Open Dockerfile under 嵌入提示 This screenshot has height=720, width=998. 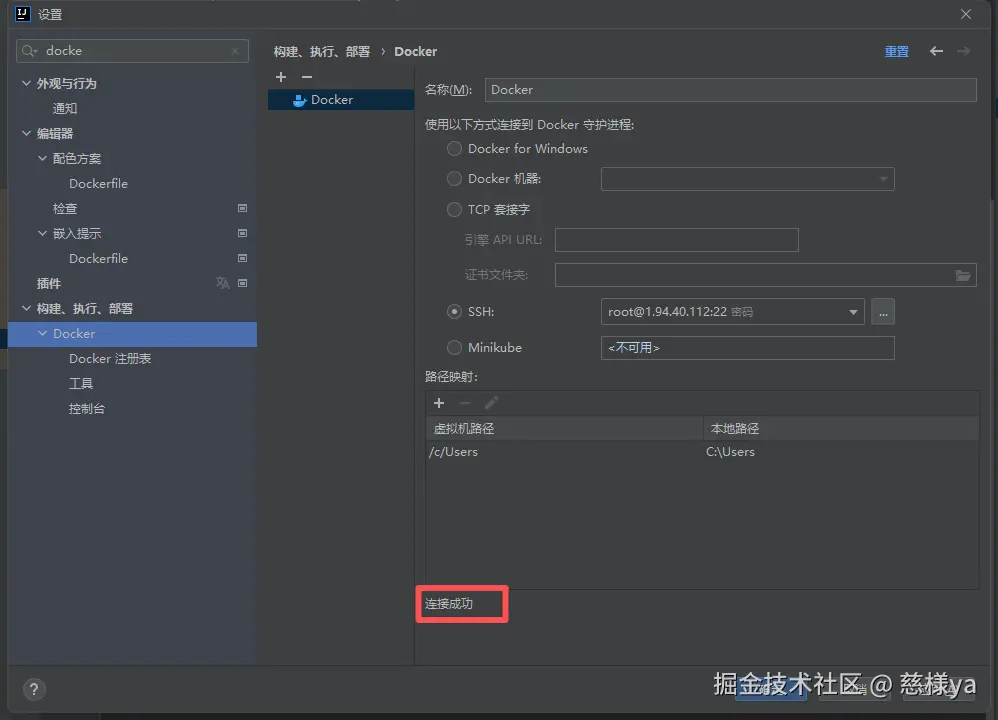98,258
